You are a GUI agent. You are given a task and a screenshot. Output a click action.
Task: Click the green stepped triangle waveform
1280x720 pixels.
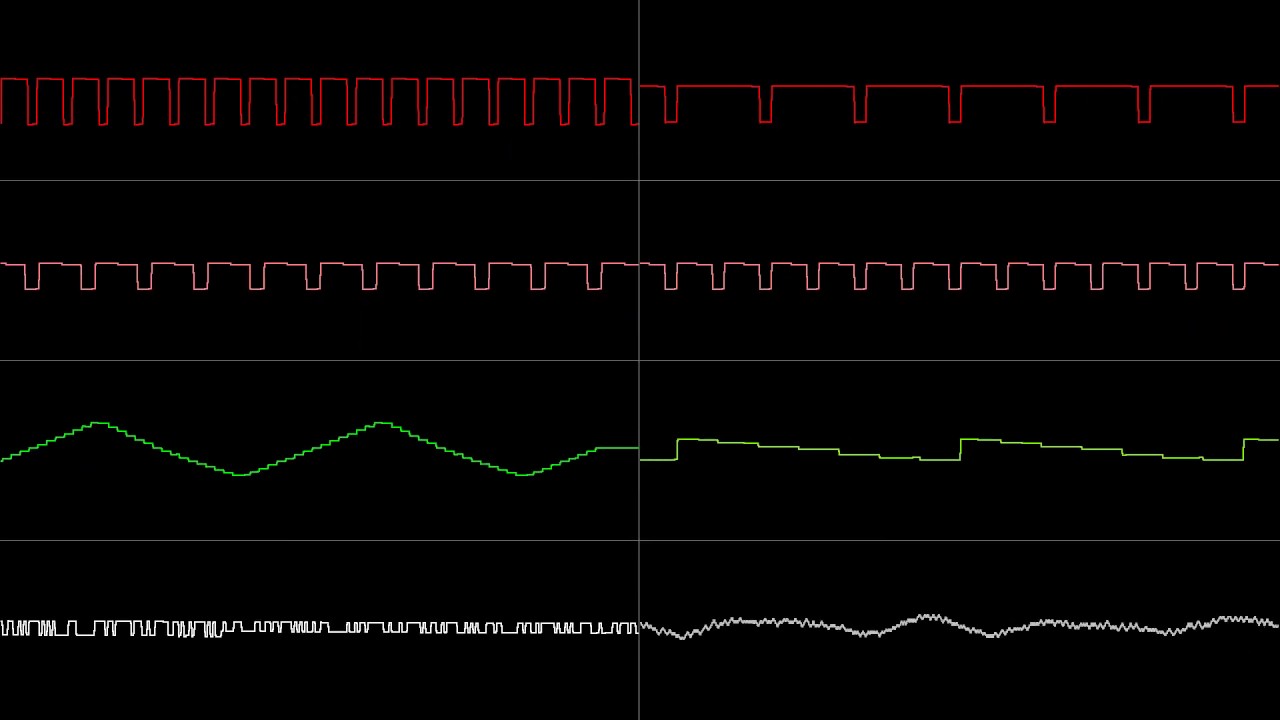(319, 449)
